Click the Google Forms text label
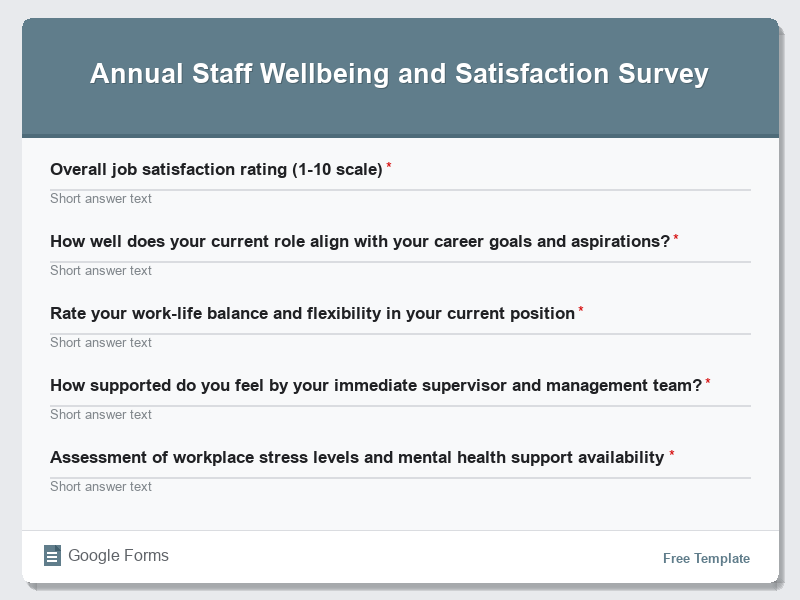 [119, 555]
